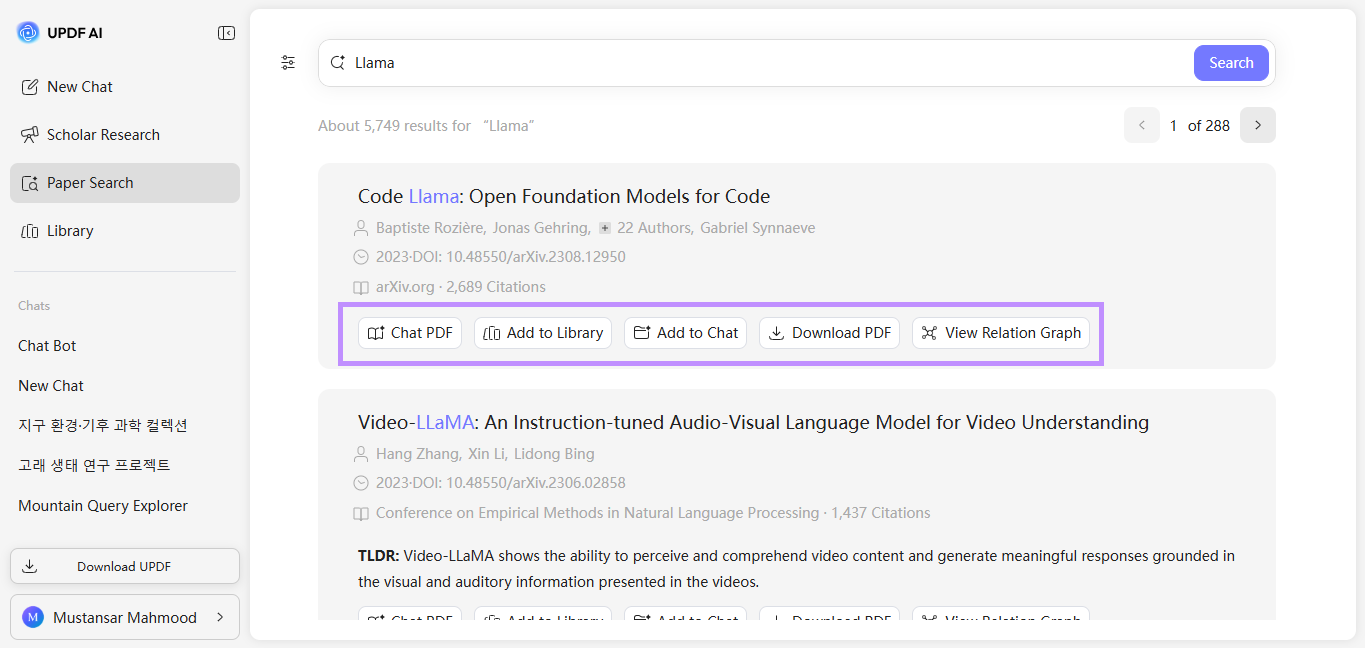Screen dimensions: 1365x648
Task: Go to next results page arrow
Action: [1258, 125]
